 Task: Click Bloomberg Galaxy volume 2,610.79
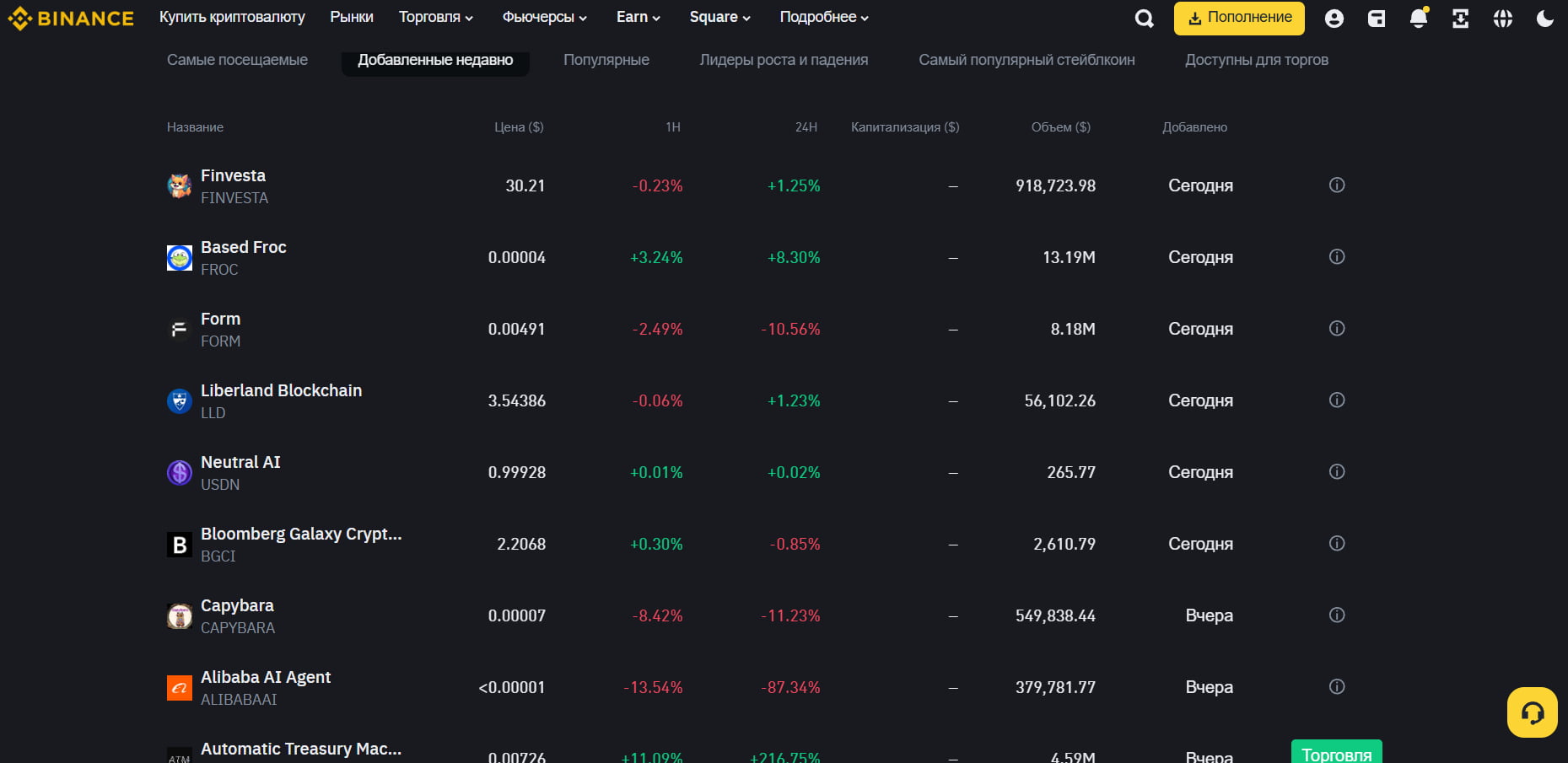pos(1064,544)
